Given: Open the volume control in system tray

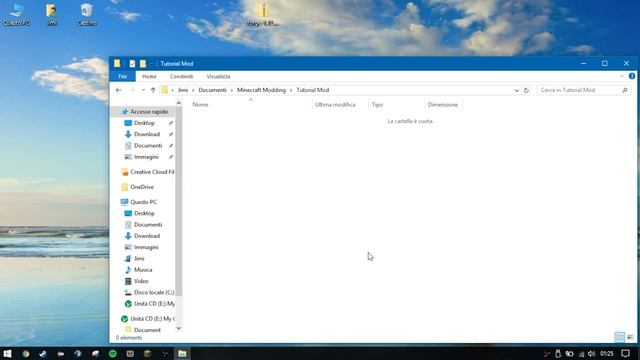Looking at the screenshot, I should 591,354.
